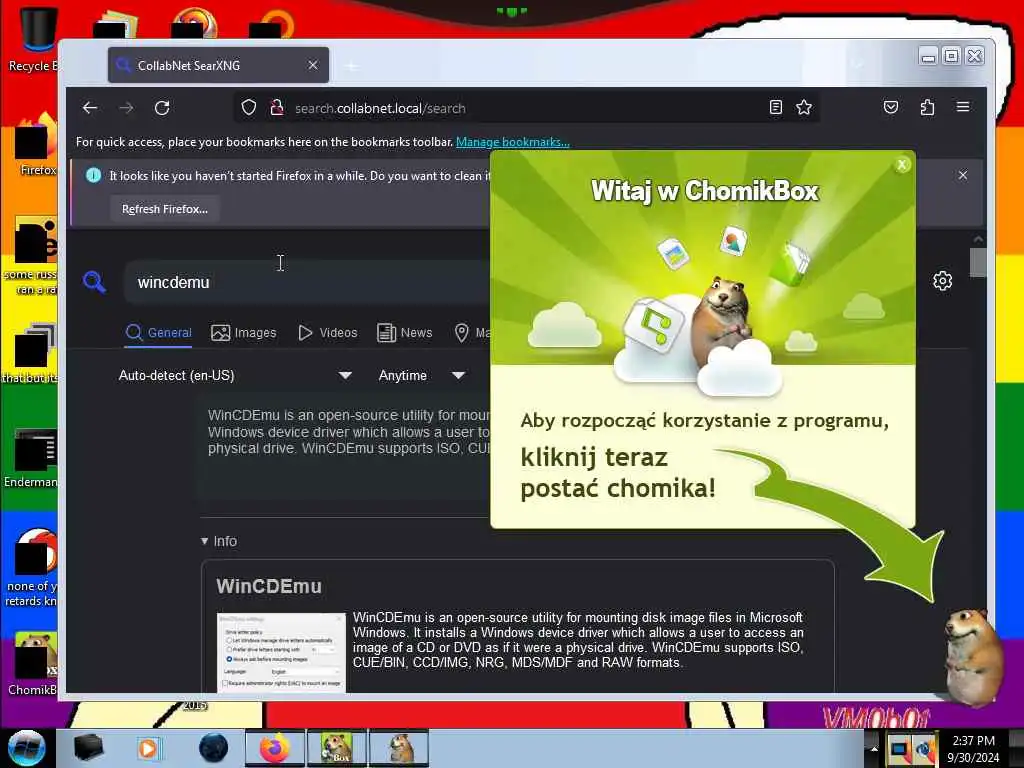Screen dimensions: 1024x768
Task: Open the media player taskbar icon
Action: (148, 748)
